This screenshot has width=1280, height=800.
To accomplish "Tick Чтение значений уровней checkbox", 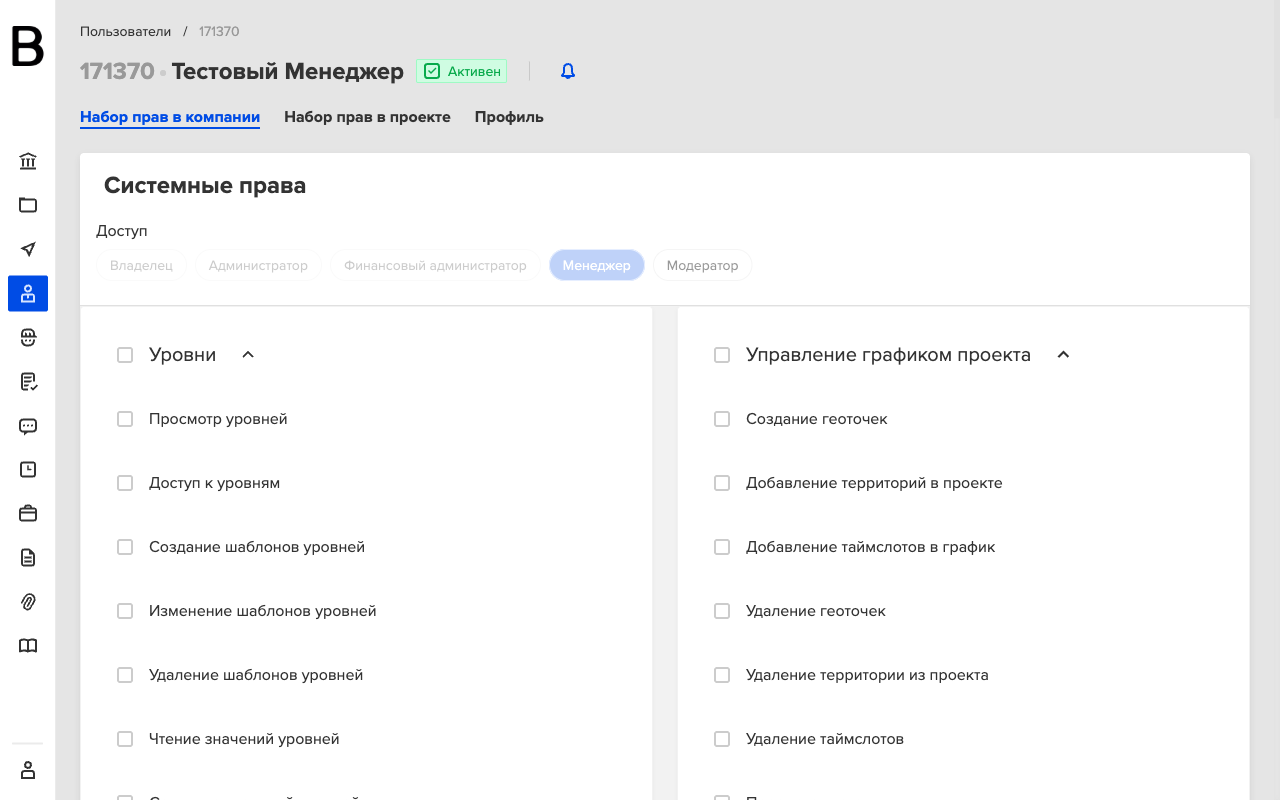I will pos(125,739).
